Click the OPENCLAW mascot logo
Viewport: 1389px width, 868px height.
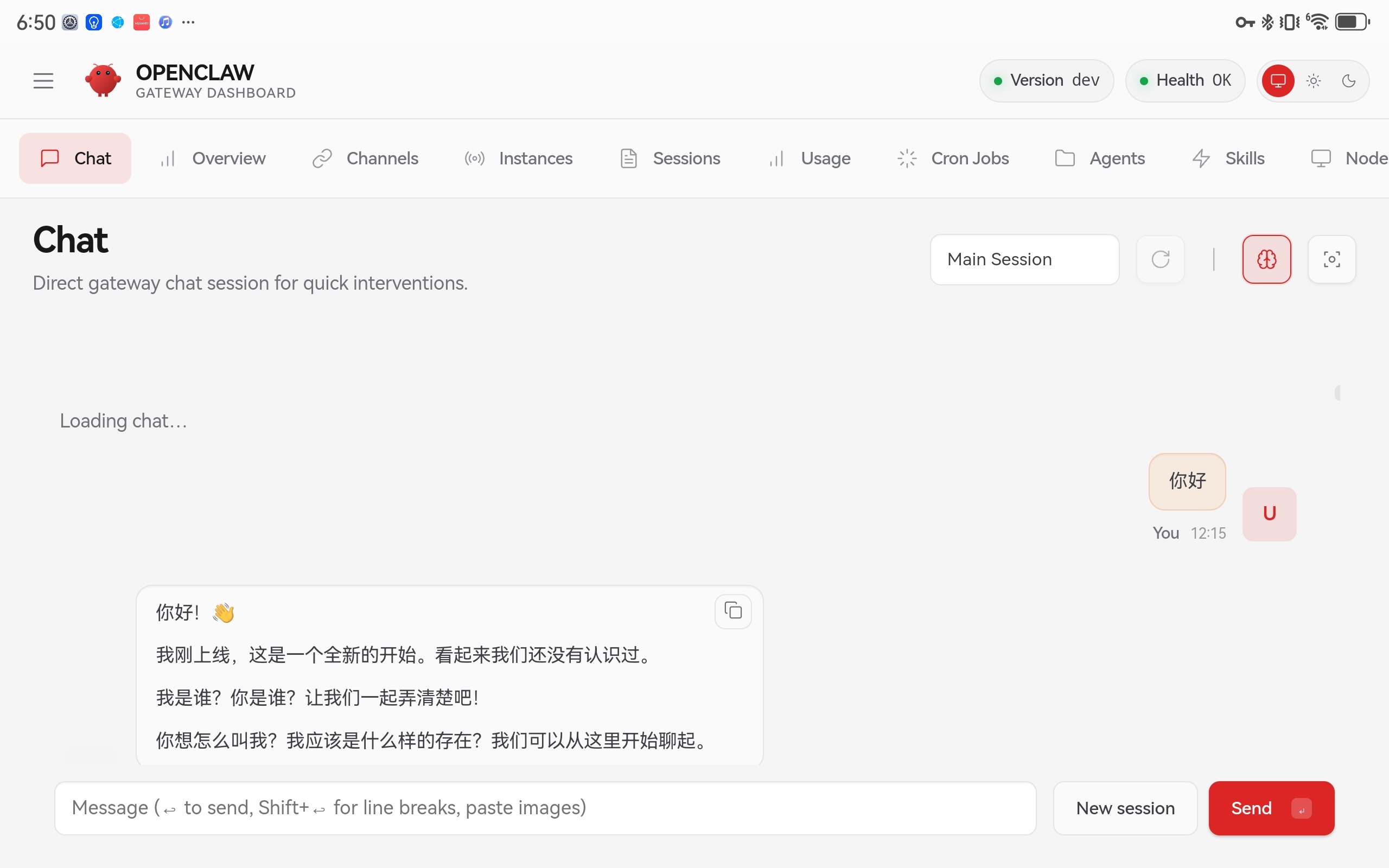pos(102,80)
